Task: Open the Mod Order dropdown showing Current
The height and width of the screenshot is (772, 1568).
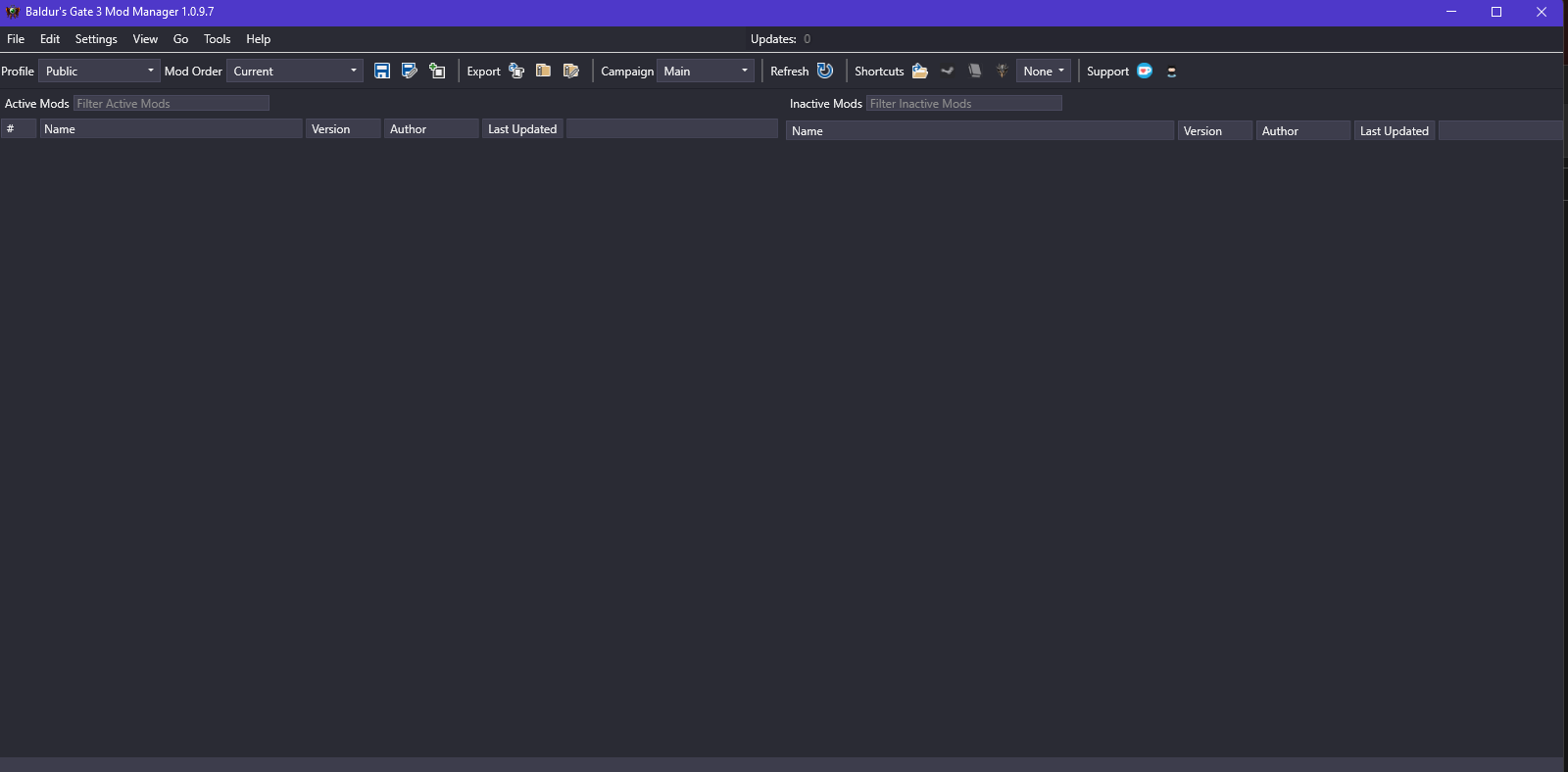Action: pyautogui.click(x=294, y=71)
